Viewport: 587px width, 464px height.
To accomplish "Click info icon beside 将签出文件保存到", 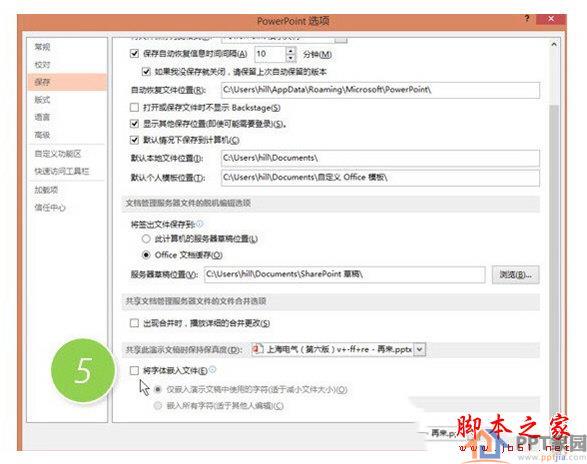I will click(200, 224).
